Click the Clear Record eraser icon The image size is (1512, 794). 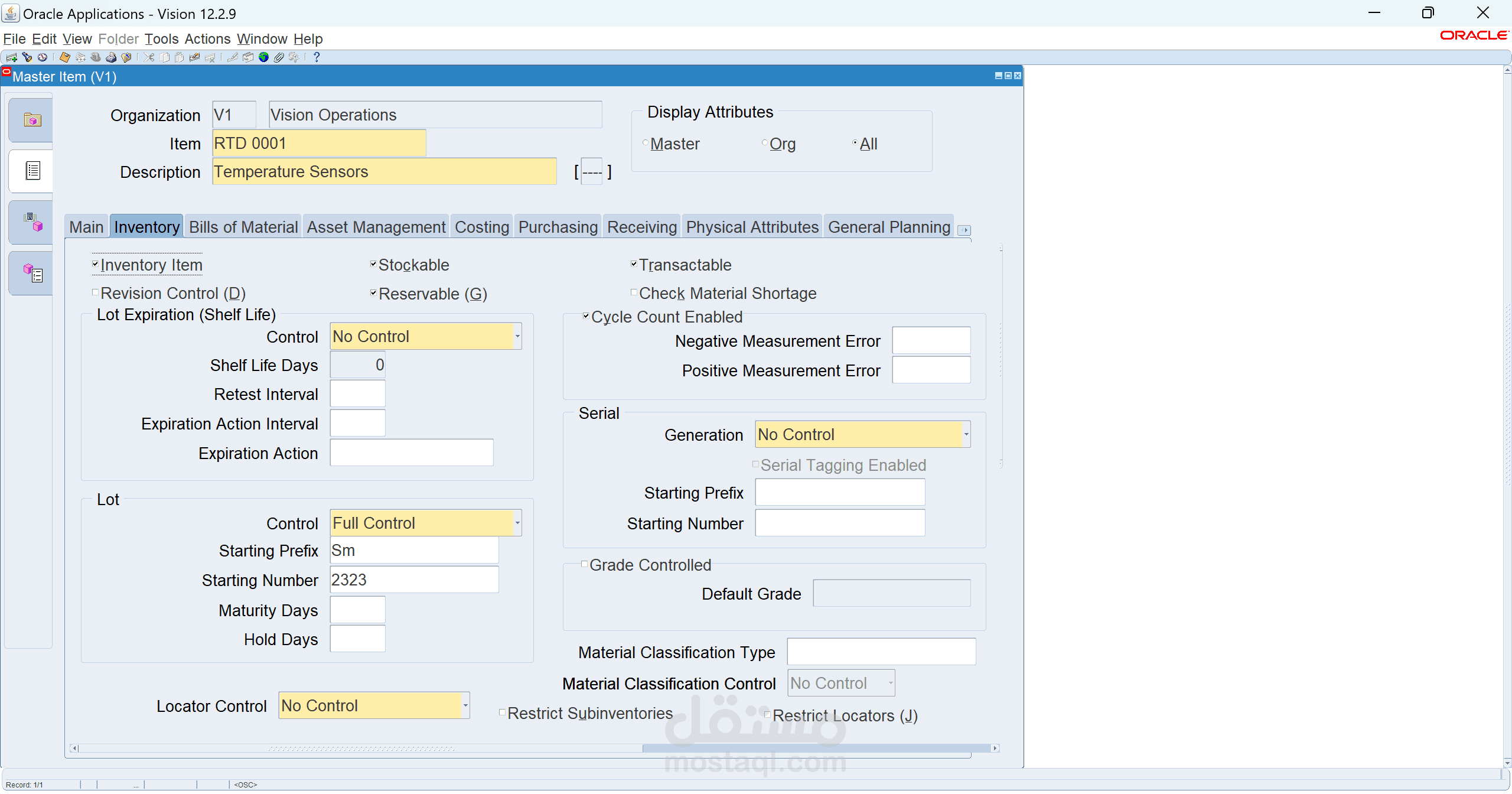[x=194, y=57]
